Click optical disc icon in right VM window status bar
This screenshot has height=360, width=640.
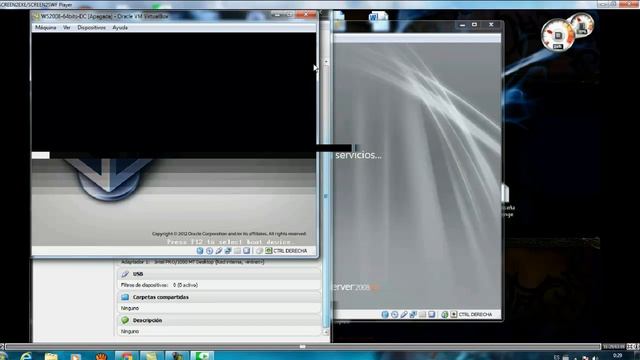point(394,314)
